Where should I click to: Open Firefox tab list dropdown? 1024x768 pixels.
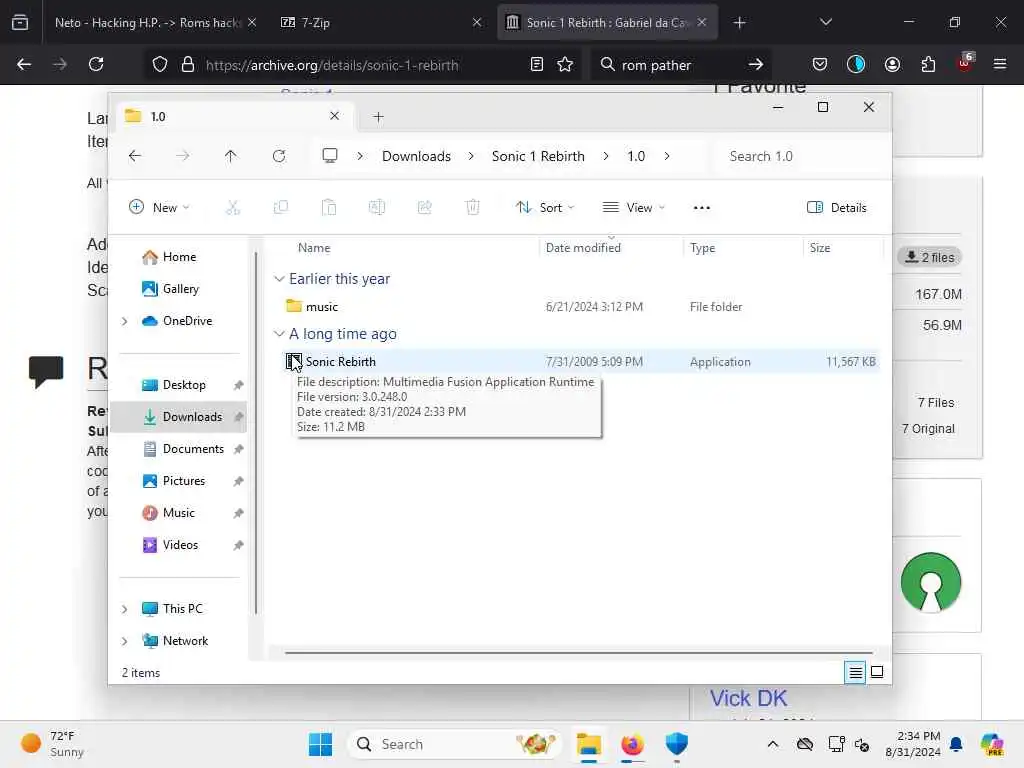click(x=825, y=23)
